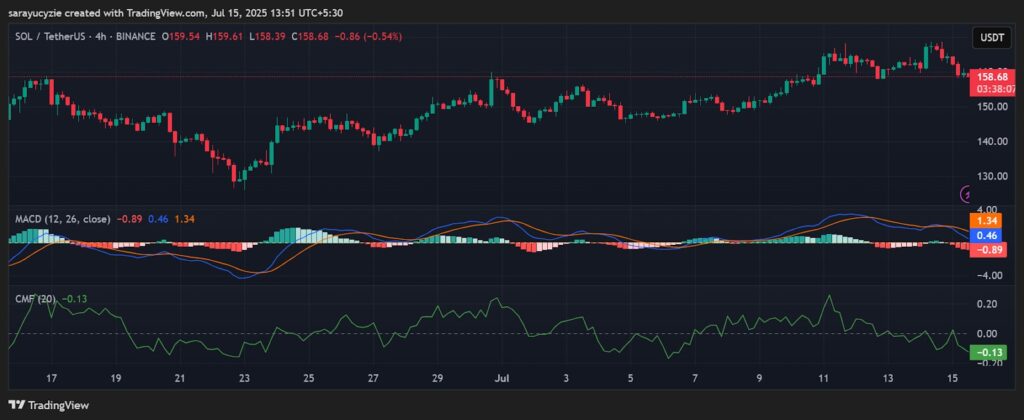Click the orange 1.34 MACD value tag
1024x420 pixels.
[986, 220]
